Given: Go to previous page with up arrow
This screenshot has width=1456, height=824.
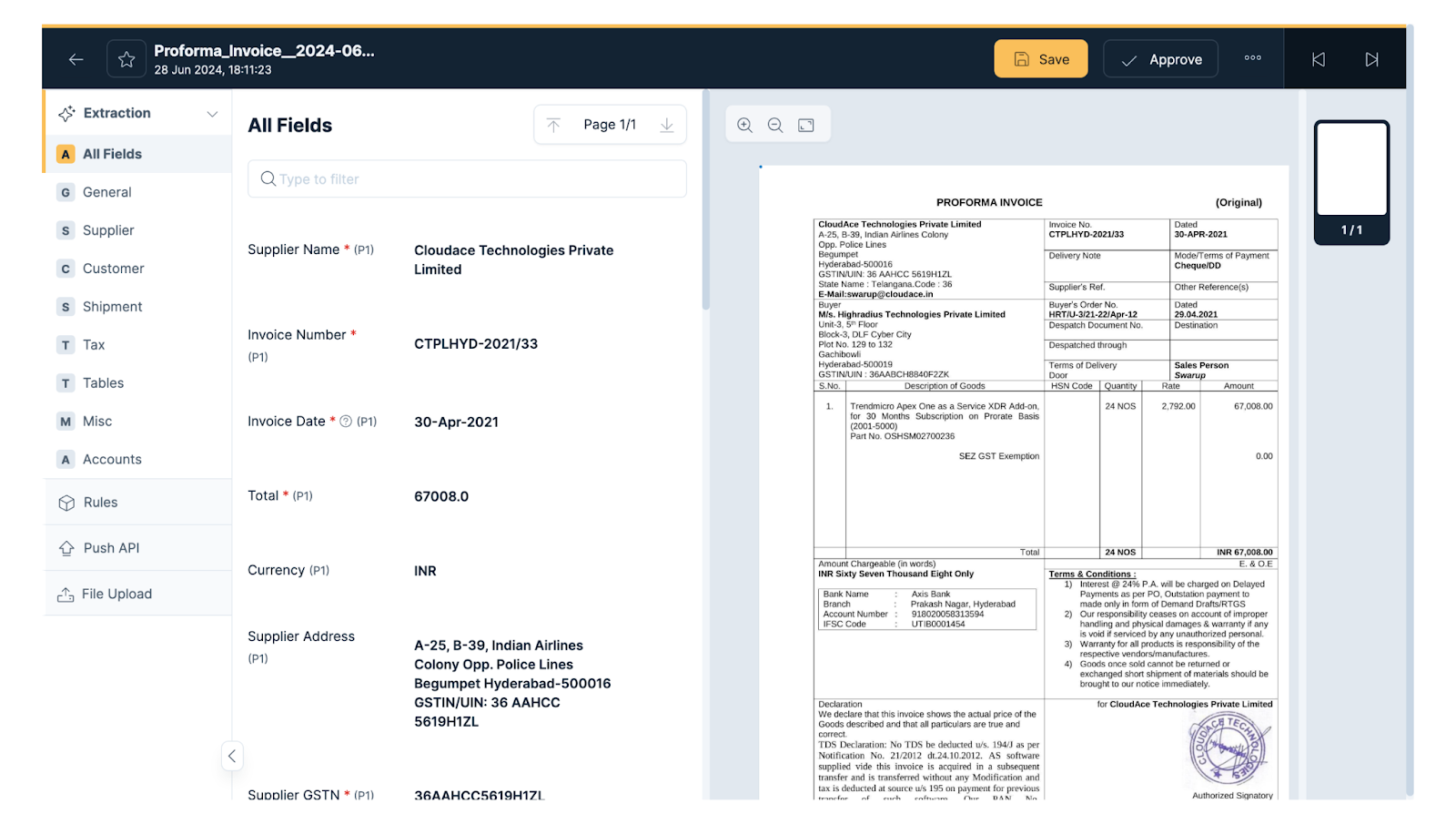Looking at the screenshot, I should (553, 125).
